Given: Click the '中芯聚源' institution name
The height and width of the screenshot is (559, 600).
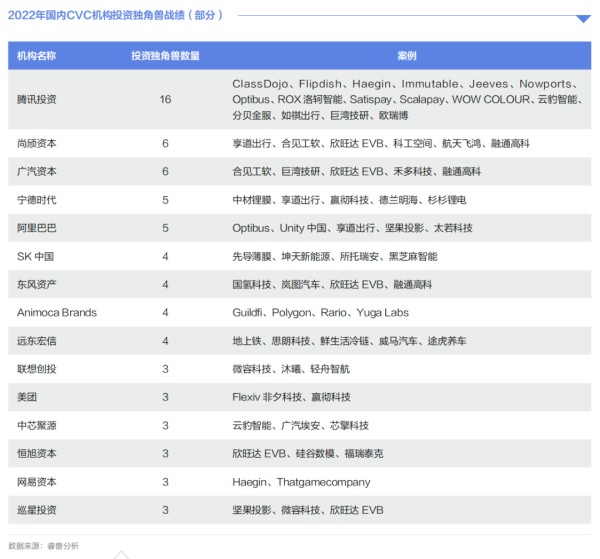Looking at the screenshot, I should coord(37,425).
